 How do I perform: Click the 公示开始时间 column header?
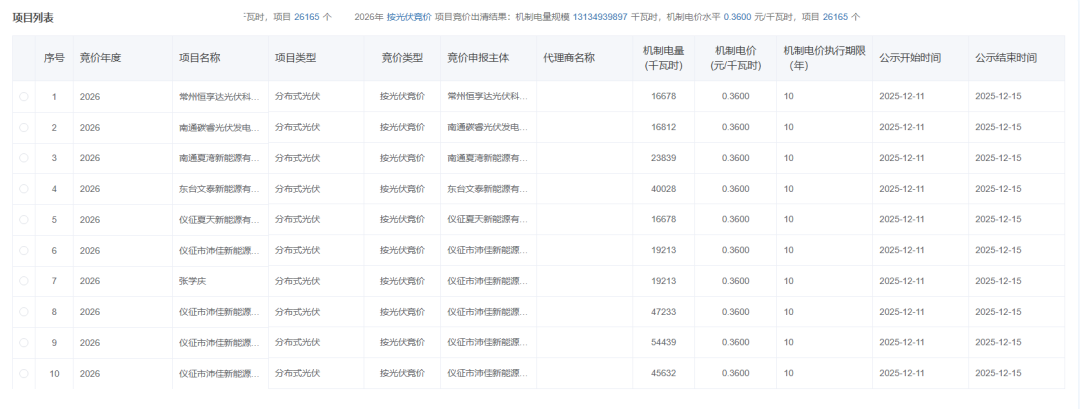(909, 58)
